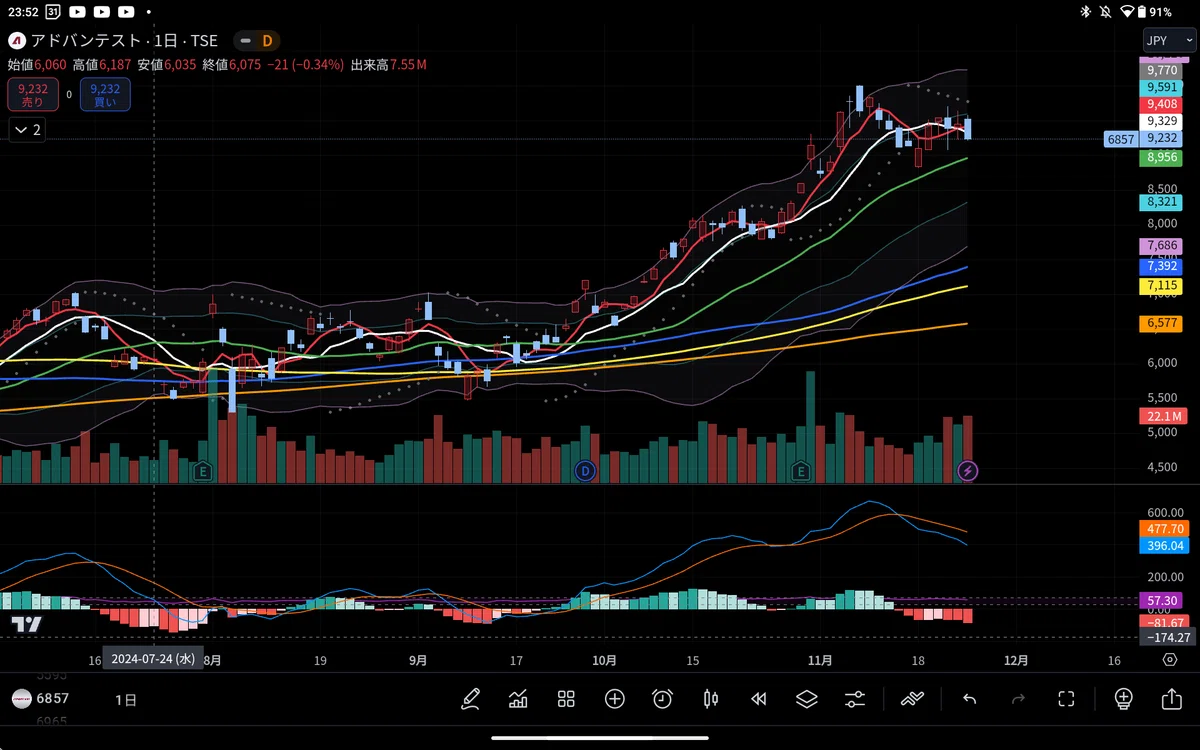Publish an idea via the lightbulb icon
1200x750 pixels.
pyautogui.click(x=1123, y=699)
